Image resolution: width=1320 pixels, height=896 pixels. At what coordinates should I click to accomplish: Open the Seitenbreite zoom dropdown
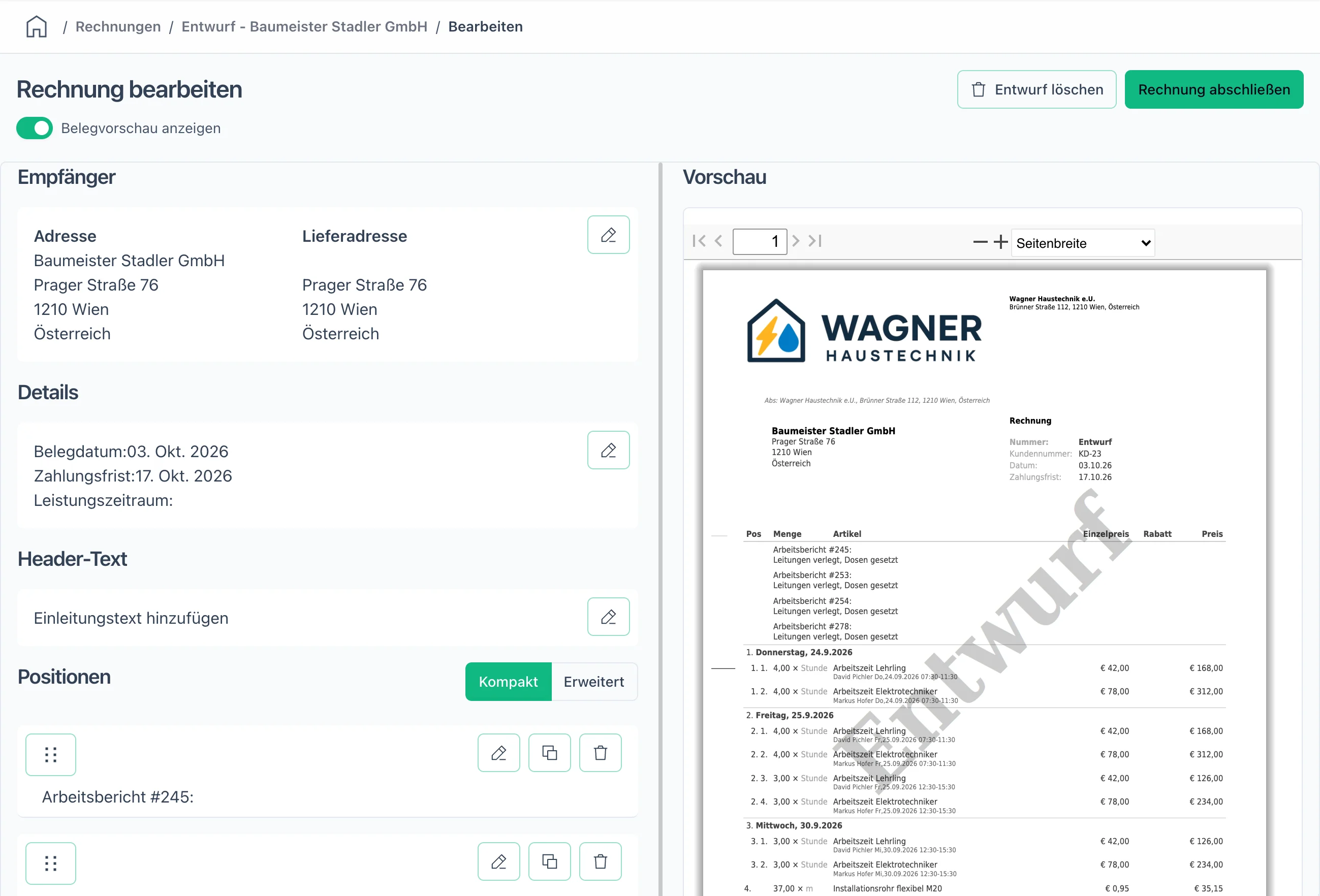pos(1083,243)
